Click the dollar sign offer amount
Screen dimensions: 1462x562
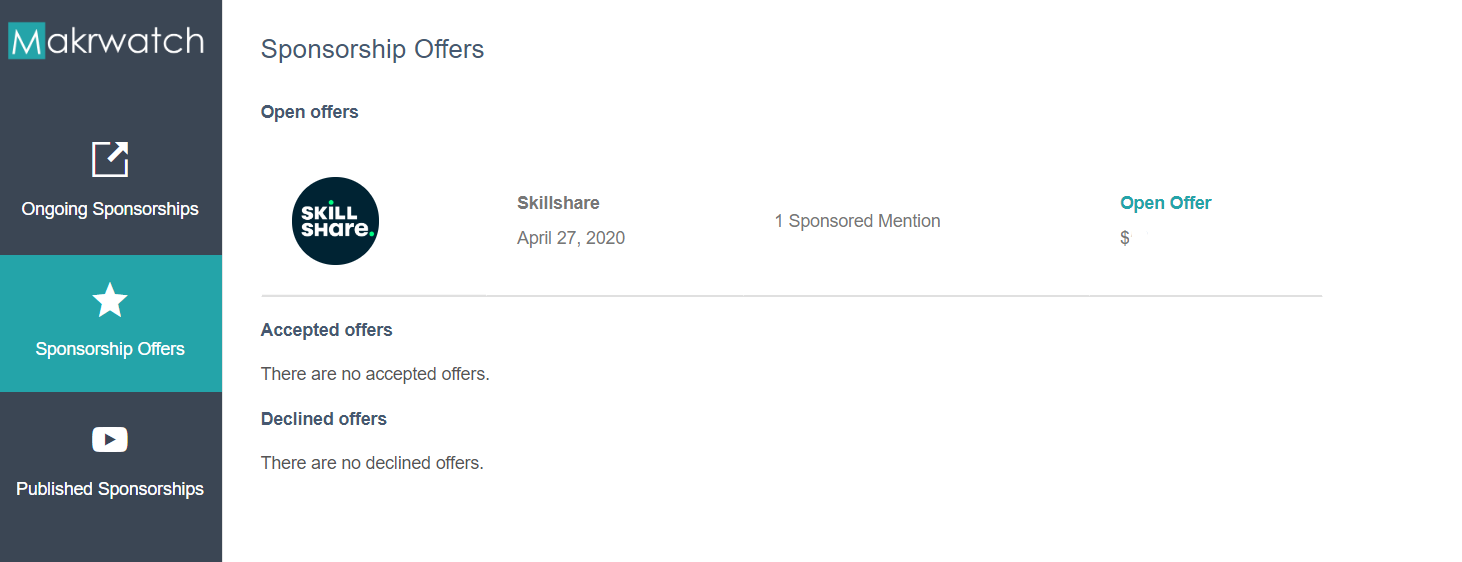click(1125, 238)
